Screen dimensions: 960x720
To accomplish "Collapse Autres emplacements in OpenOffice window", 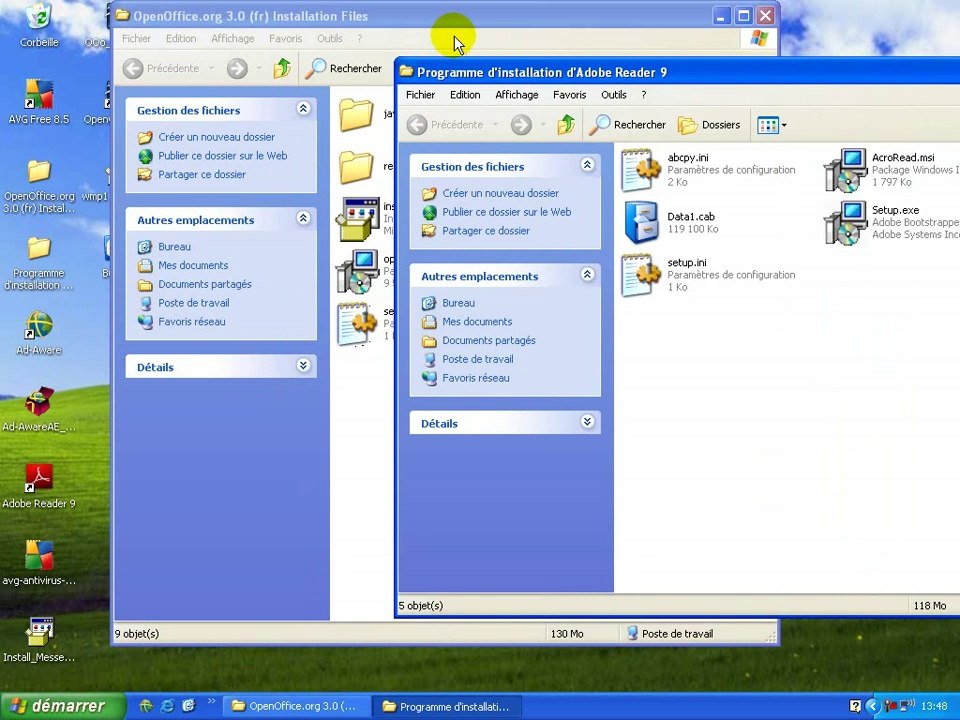I will tap(303, 218).
